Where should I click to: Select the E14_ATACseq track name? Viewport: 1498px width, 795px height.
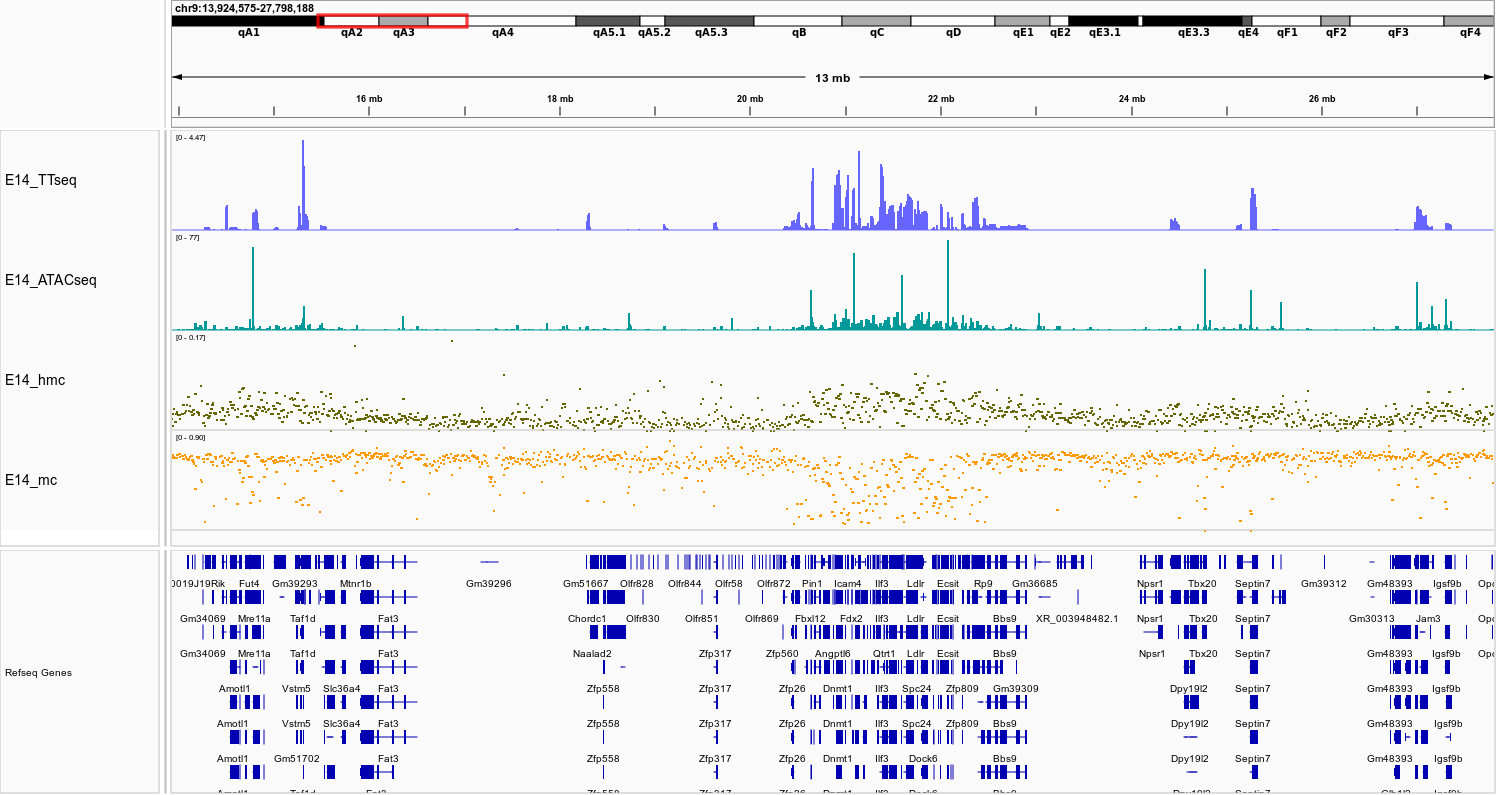[51, 280]
